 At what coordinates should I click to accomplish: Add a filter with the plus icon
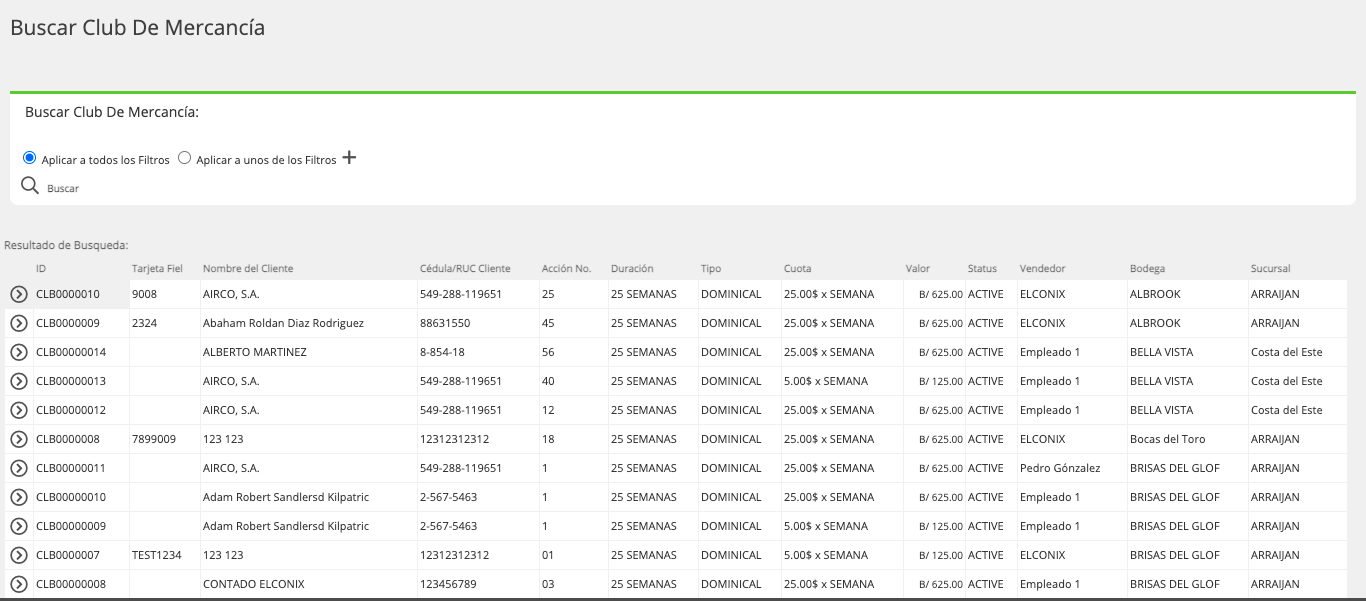click(x=349, y=158)
